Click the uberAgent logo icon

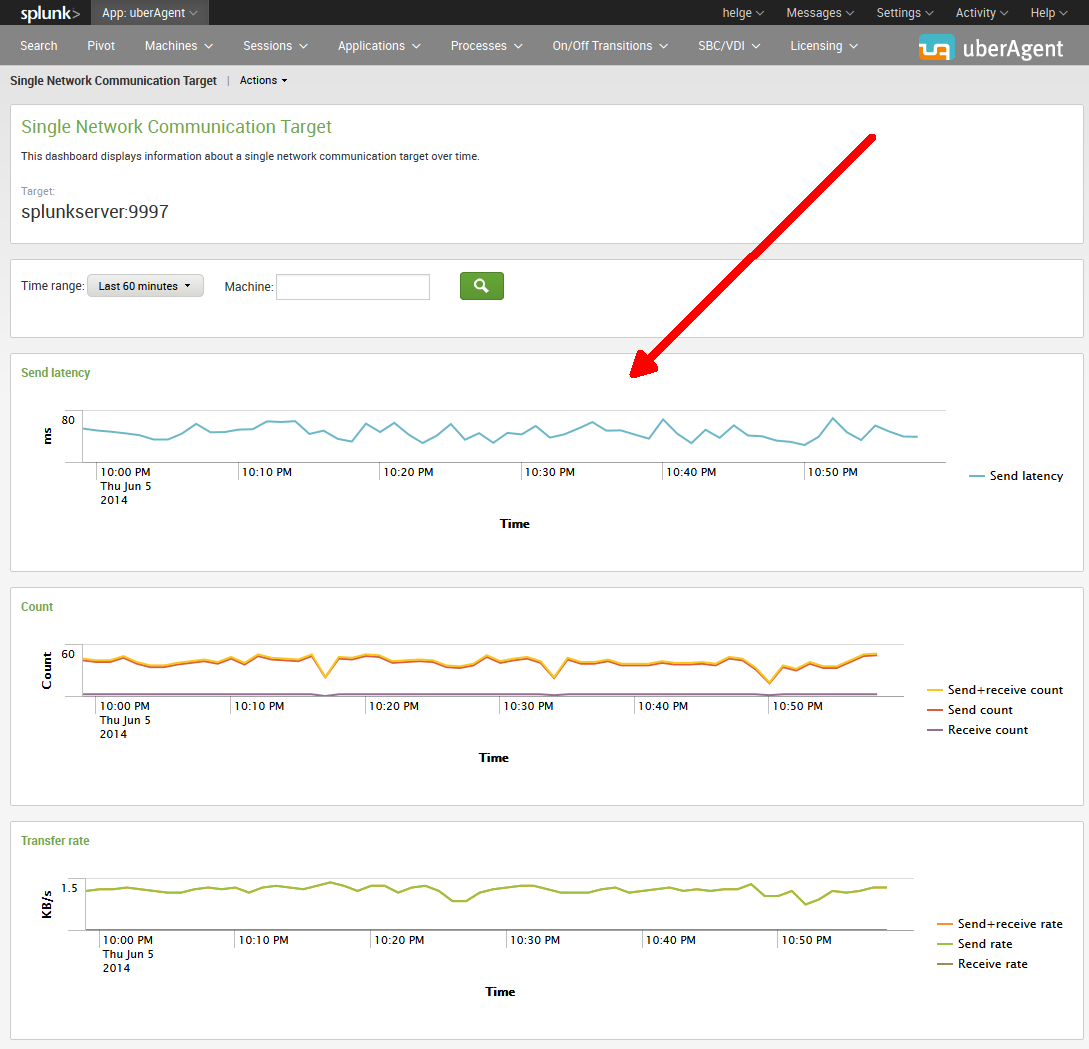click(936, 47)
